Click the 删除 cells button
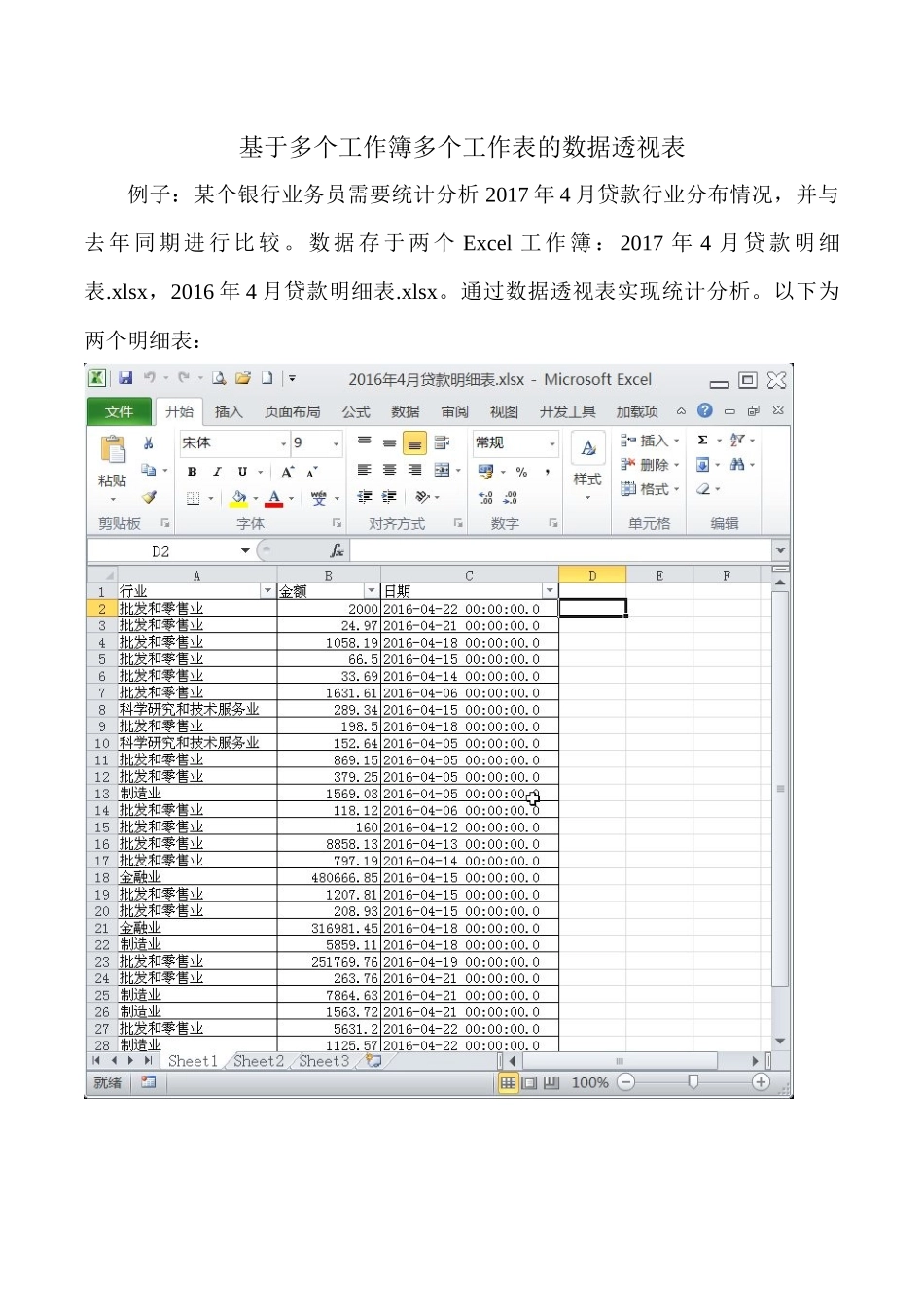The height and width of the screenshot is (1307, 924). click(x=649, y=465)
